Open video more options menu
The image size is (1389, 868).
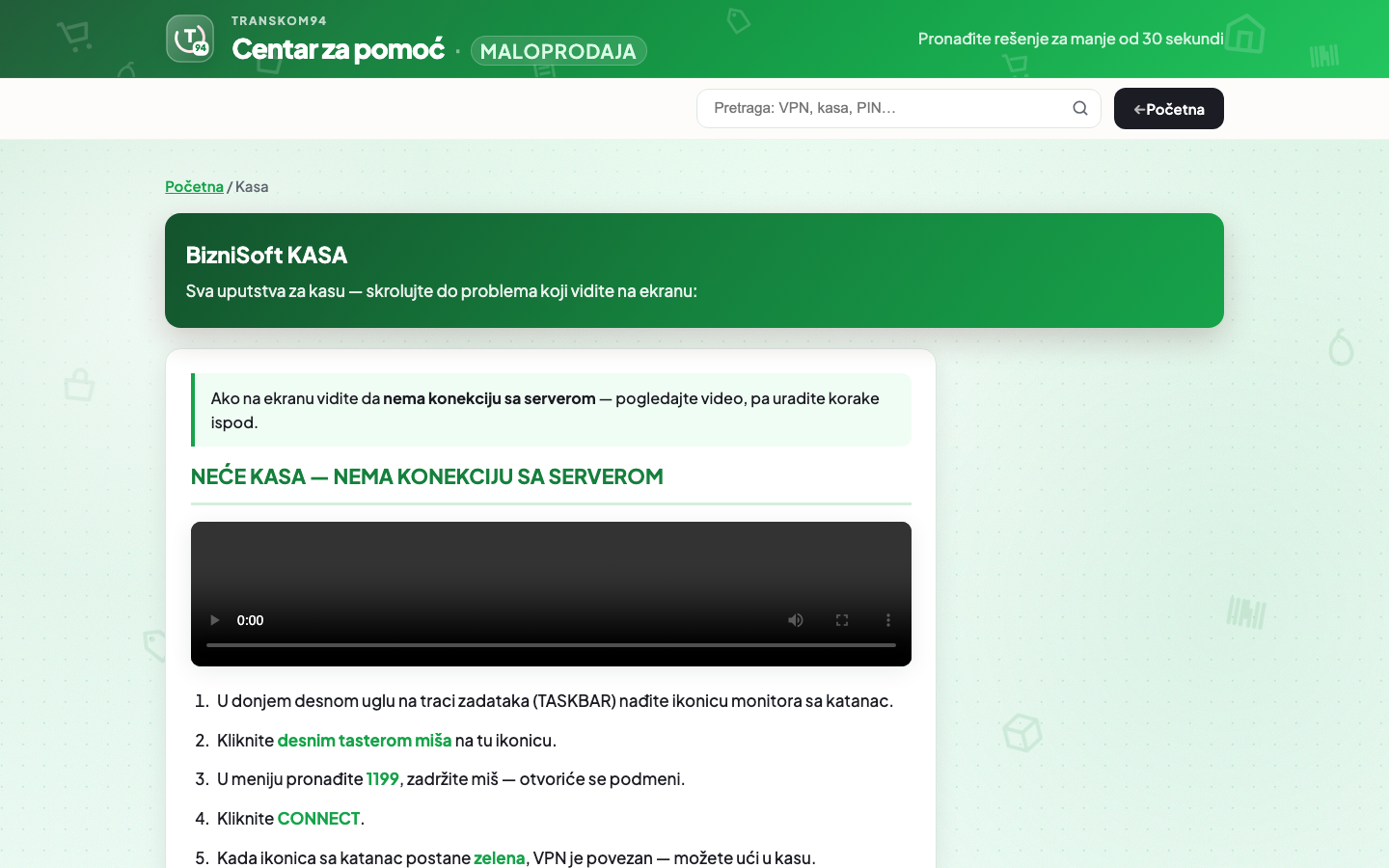pos(888,620)
